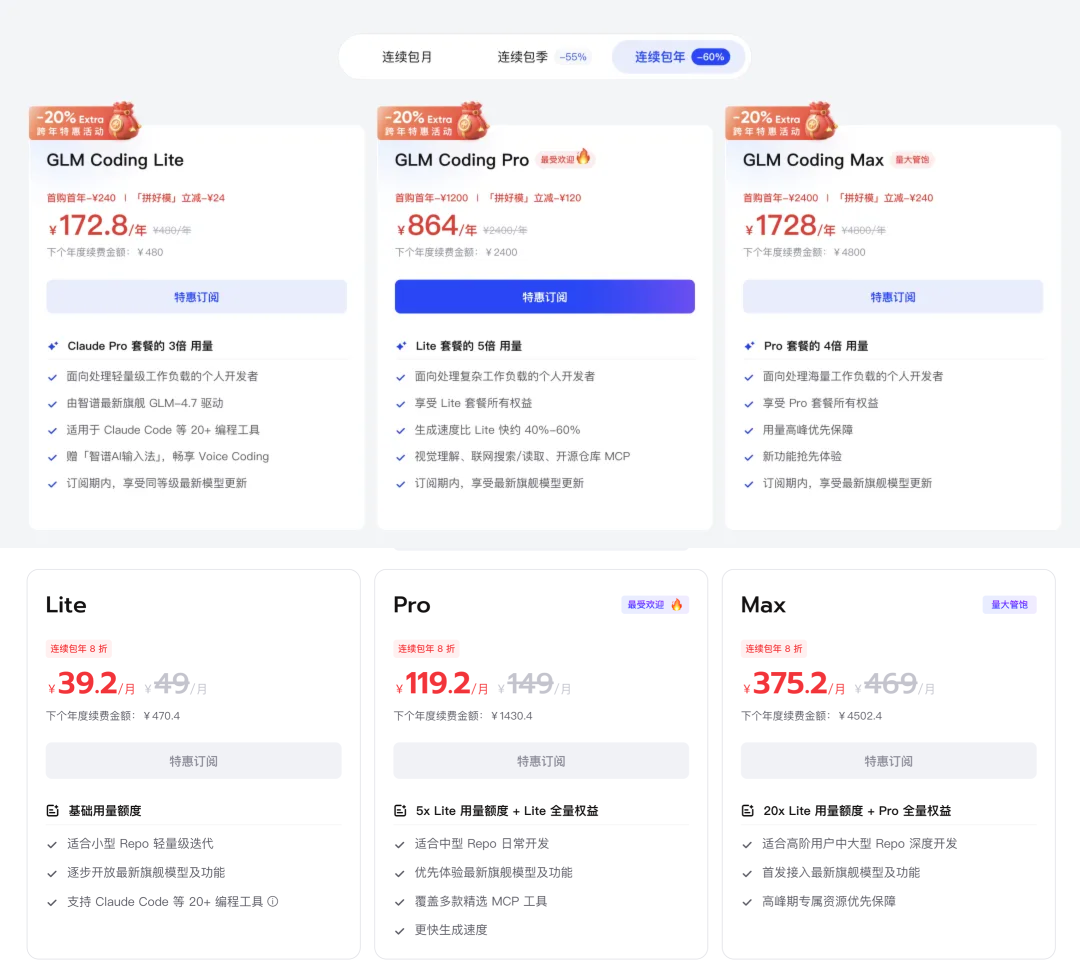The image size is (1080, 976).
Task: Click the sparkle icon beside Lite 套餐的 5倍 用量
Action: [x=401, y=346]
